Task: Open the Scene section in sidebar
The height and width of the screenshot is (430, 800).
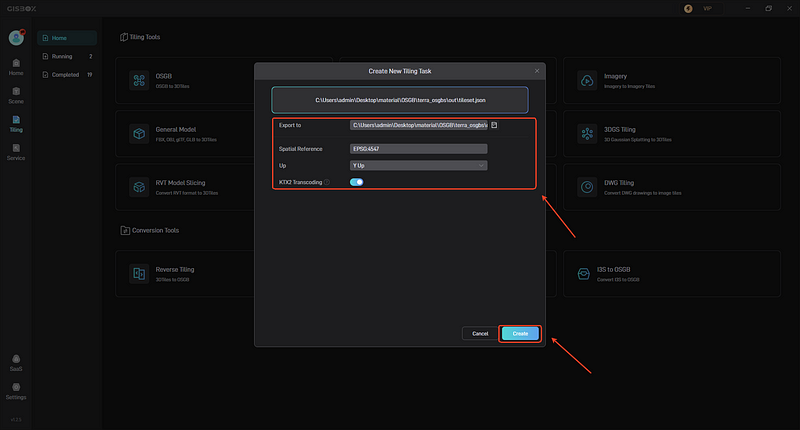Action: (16, 95)
